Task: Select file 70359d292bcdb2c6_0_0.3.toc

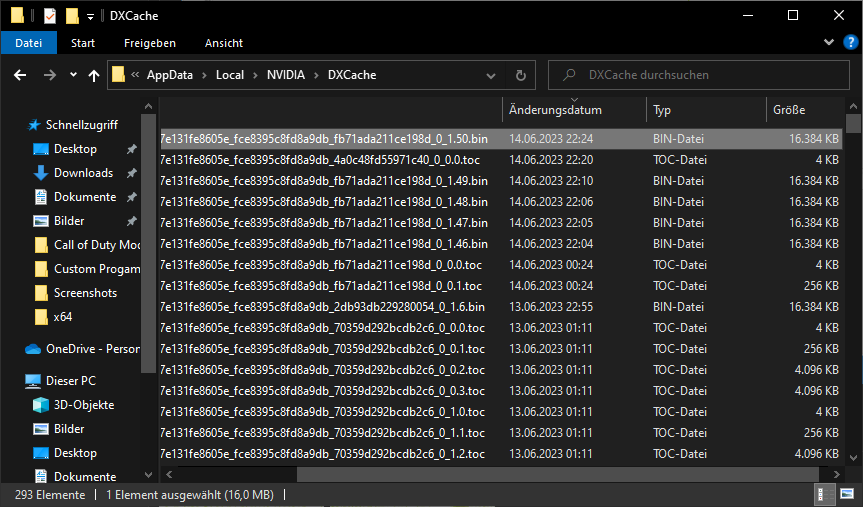Action: [x=501, y=391]
